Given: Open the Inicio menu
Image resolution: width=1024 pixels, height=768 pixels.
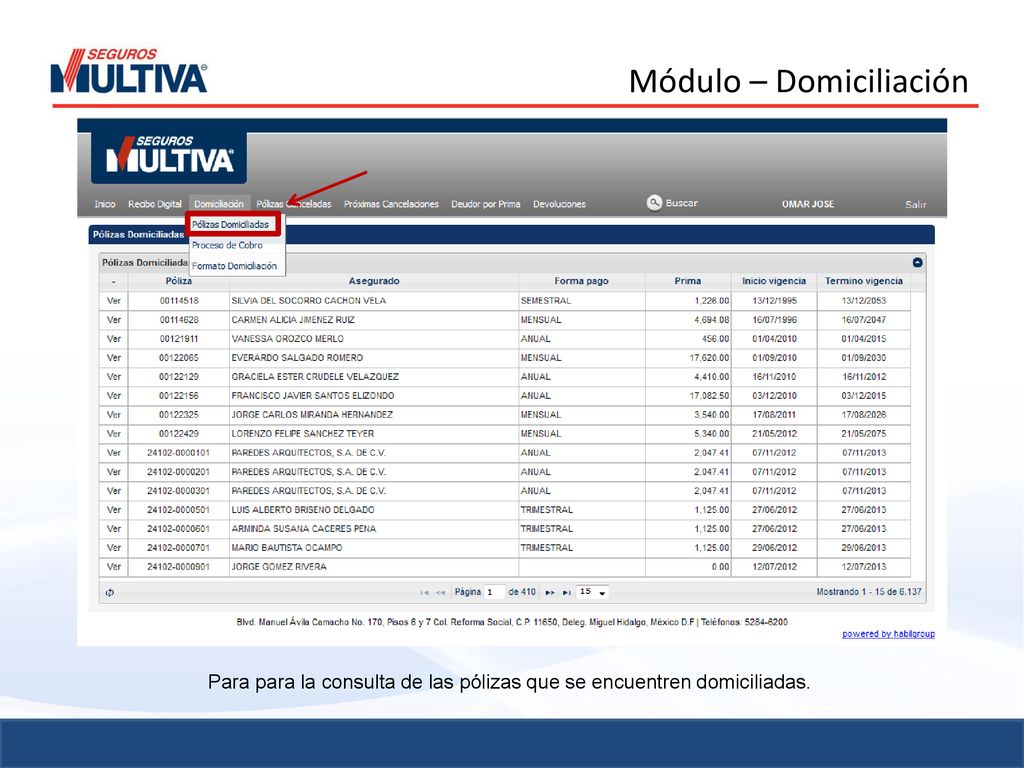Looking at the screenshot, I should pyautogui.click(x=104, y=204).
